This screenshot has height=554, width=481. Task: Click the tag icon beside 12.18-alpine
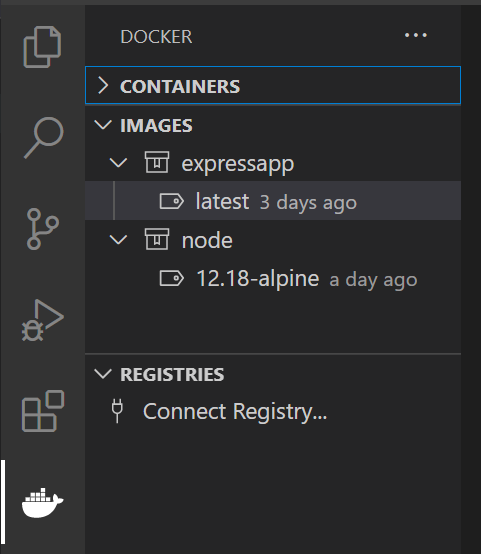pos(171,278)
